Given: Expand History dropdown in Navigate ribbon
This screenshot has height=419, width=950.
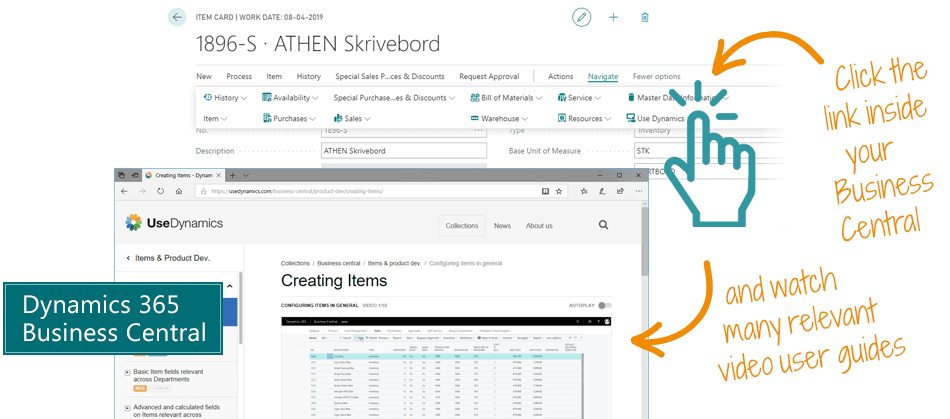Looking at the screenshot, I should tap(225, 97).
